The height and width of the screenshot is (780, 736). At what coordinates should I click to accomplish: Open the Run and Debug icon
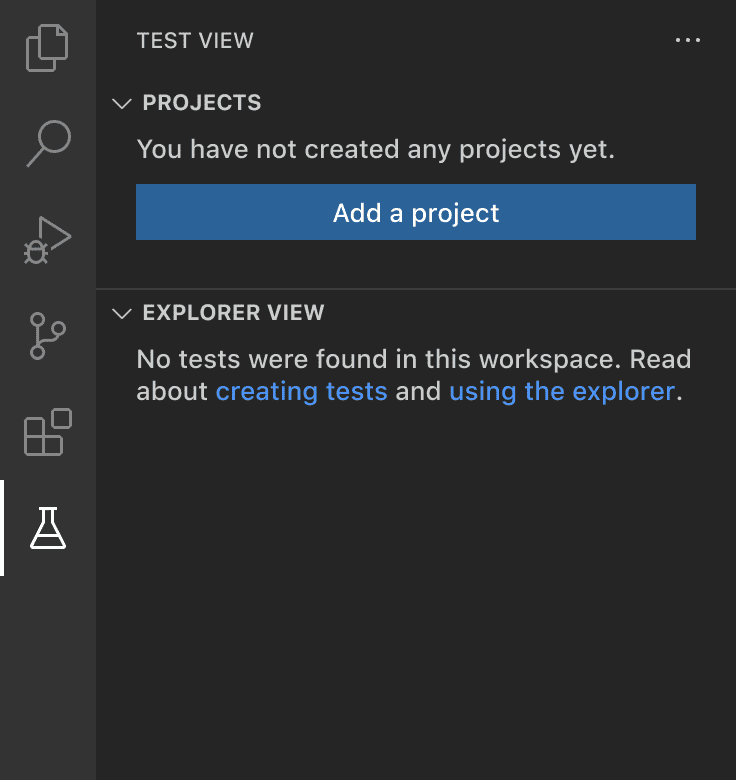(x=47, y=240)
